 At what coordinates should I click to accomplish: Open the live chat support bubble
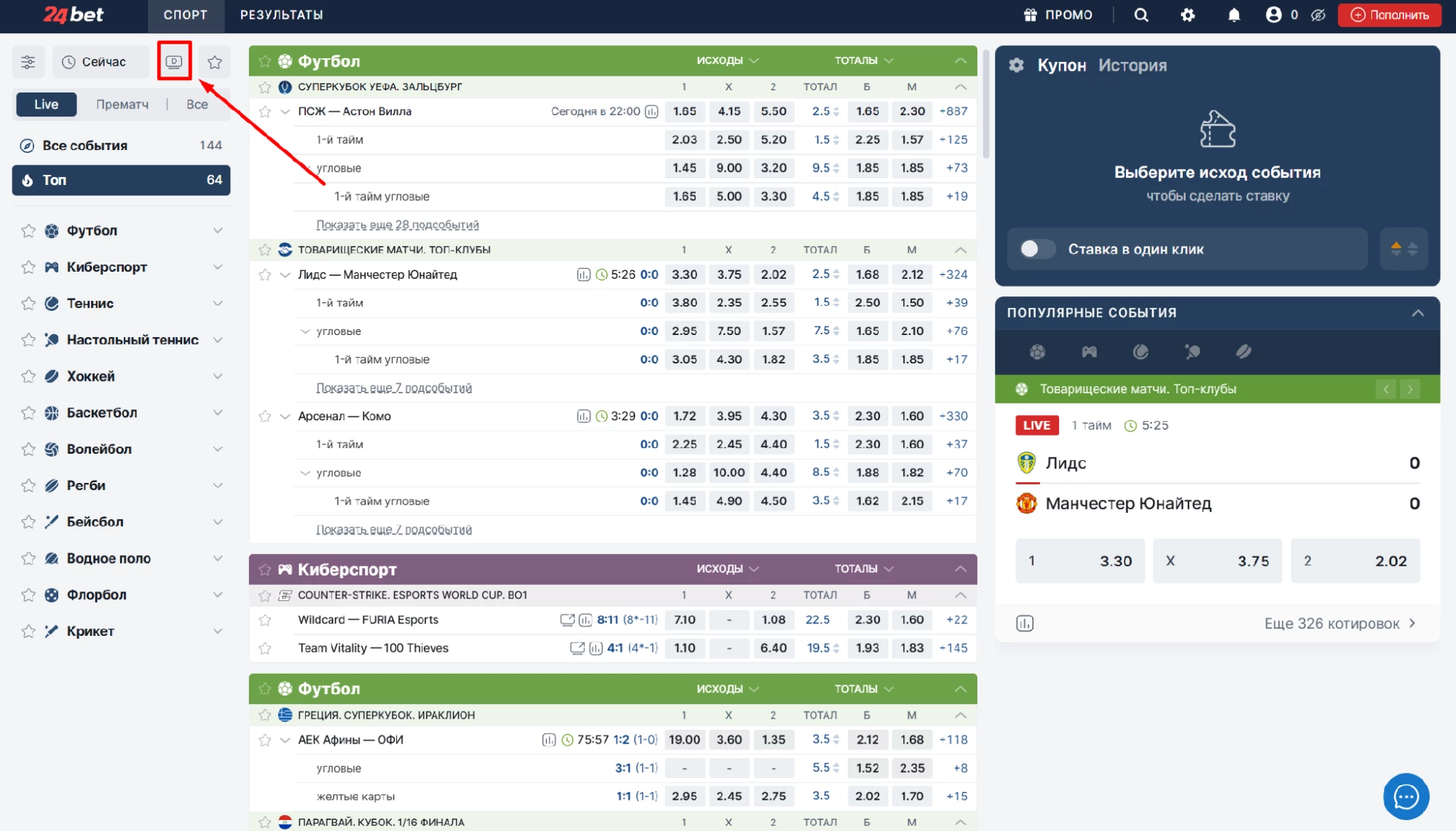point(1406,796)
